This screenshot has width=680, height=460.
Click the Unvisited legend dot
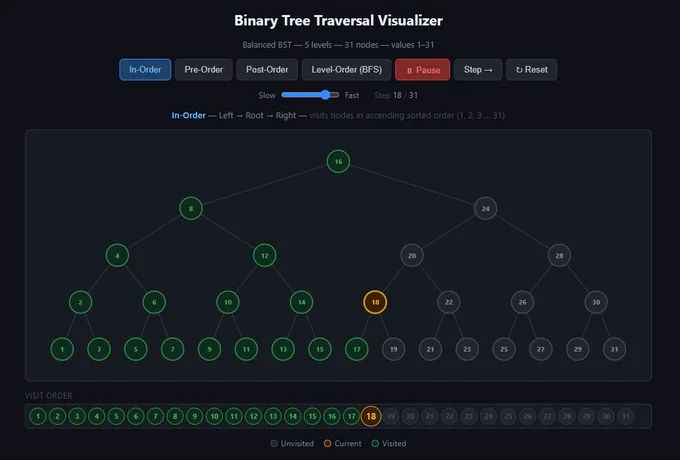274,444
